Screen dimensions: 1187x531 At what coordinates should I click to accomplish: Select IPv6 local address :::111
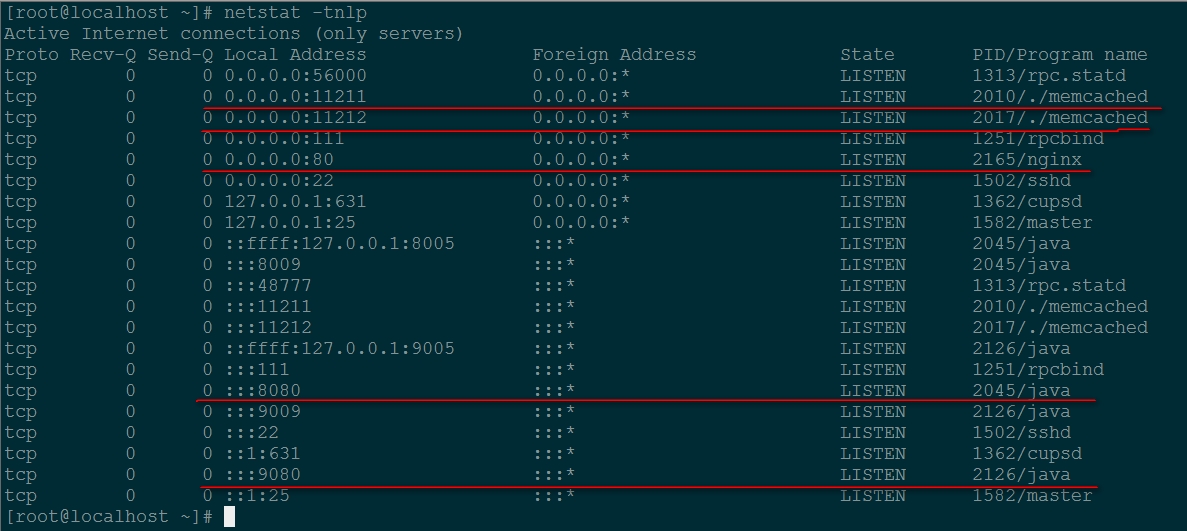[257, 370]
